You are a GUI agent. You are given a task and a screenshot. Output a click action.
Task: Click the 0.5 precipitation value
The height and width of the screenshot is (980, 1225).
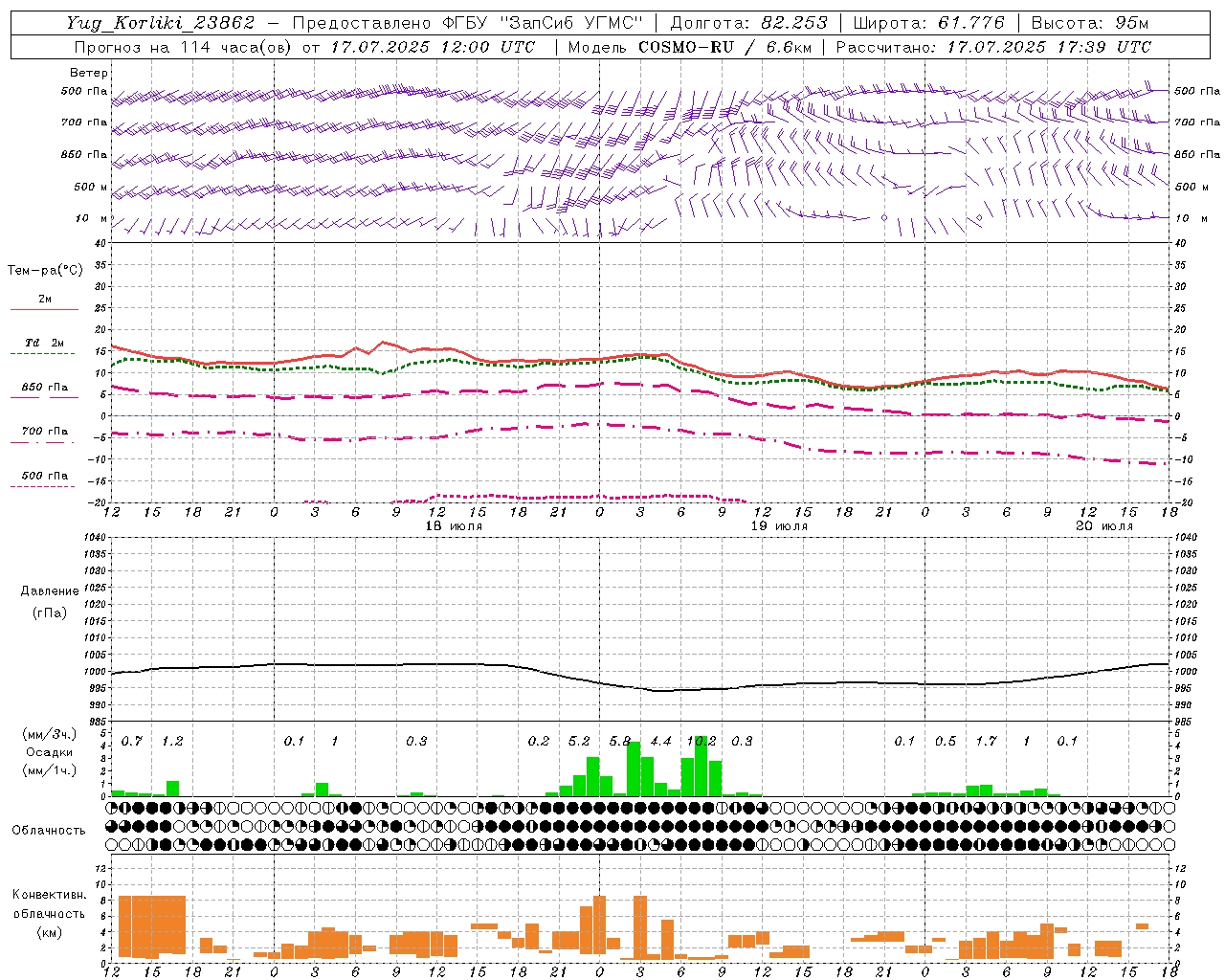(x=946, y=742)
